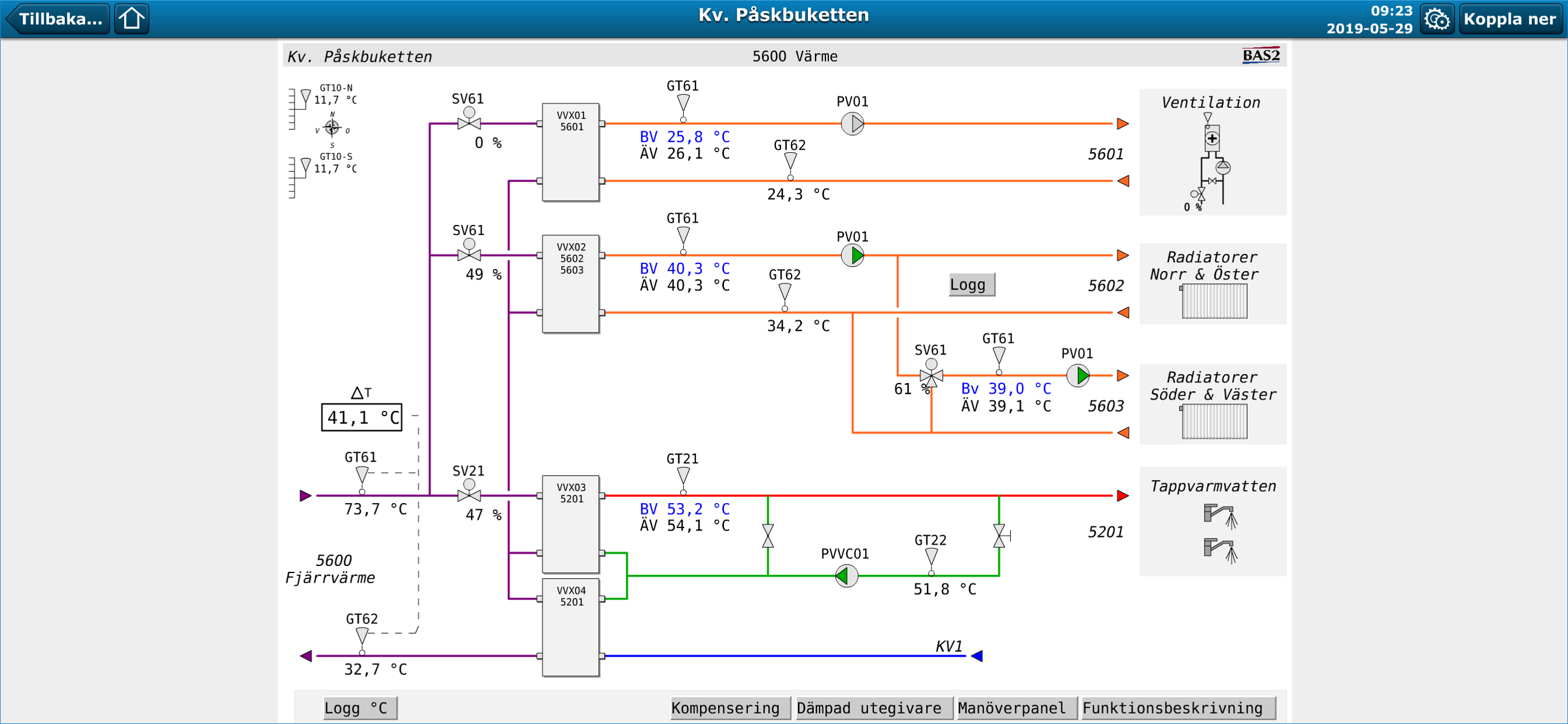Click the ΔT value 41,1 °C box
Screen dimensions: 1568x724
tap(362, 417)
